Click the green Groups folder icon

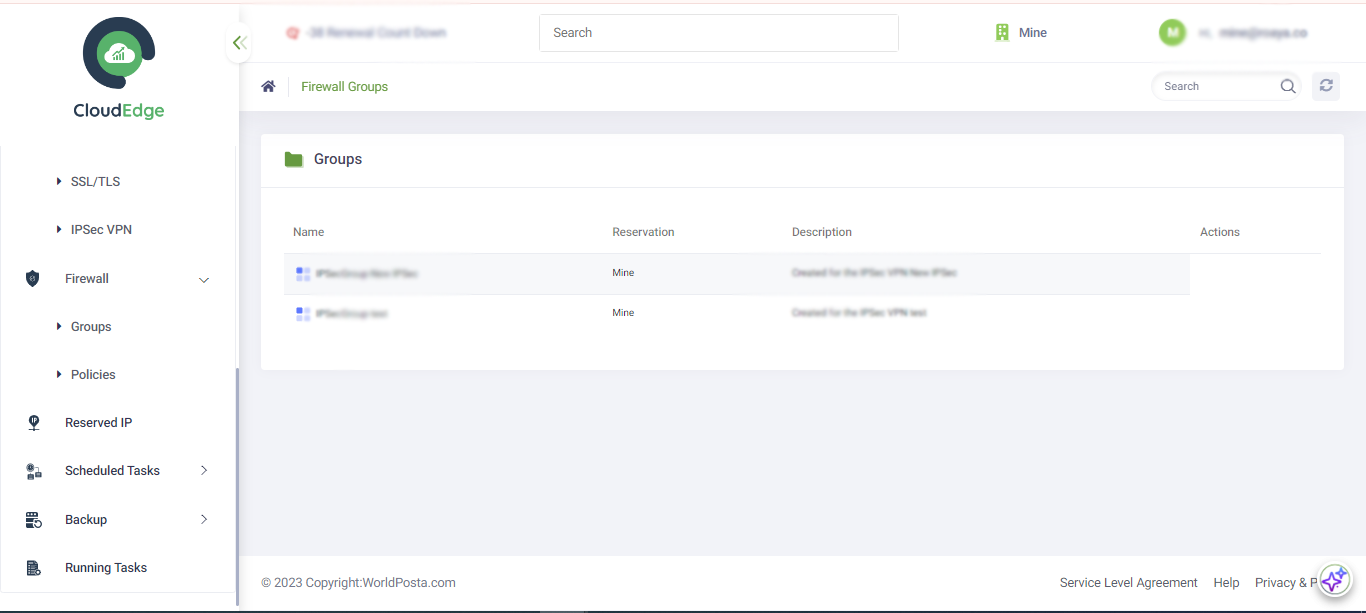[x=293, y=158]
